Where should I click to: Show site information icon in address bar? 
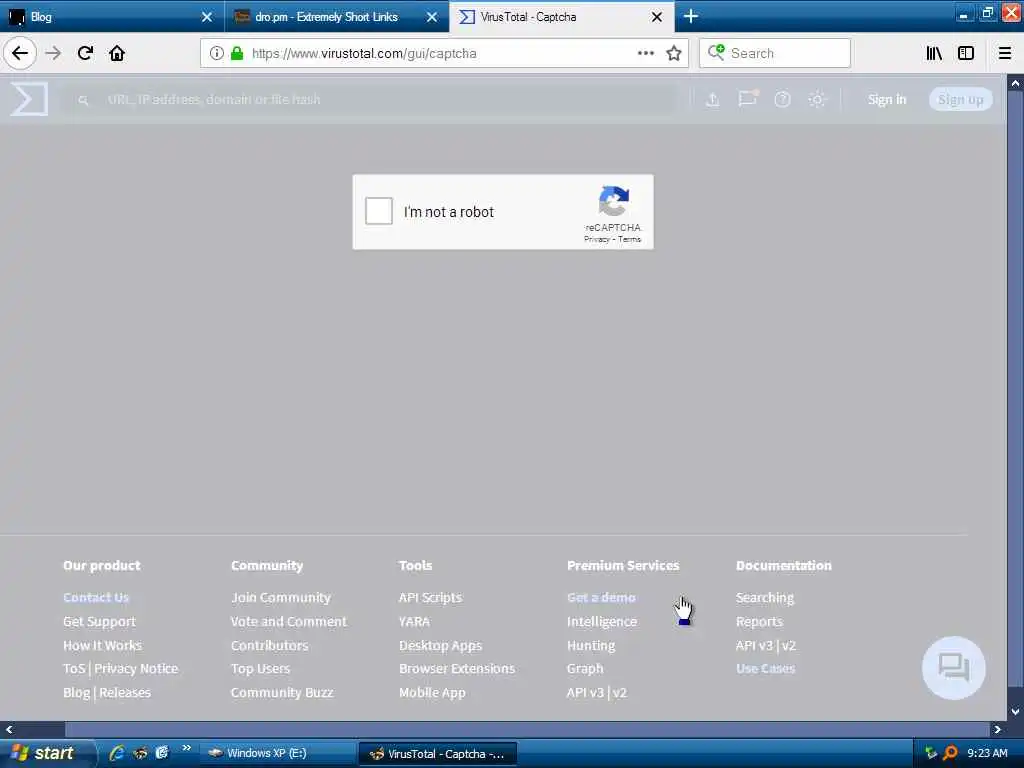tap(216, 53)
